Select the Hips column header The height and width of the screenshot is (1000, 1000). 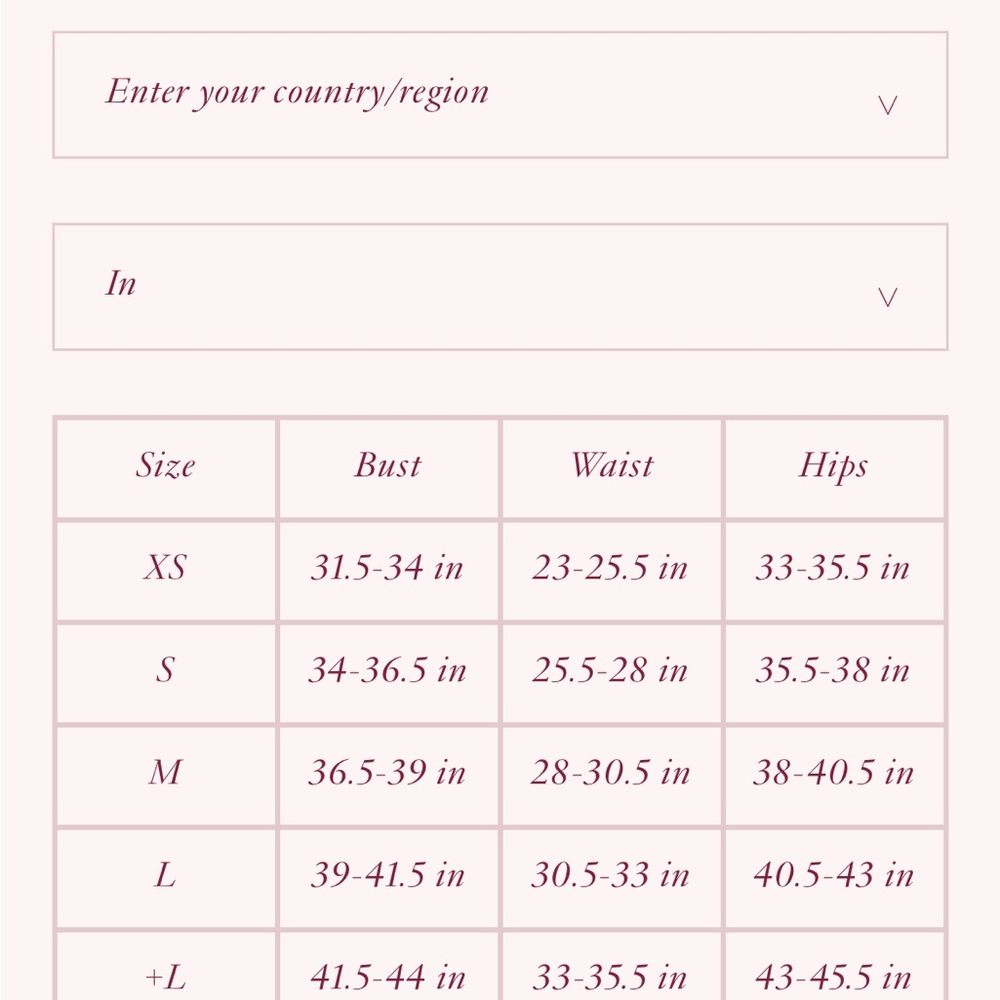[x=834, y=466]
